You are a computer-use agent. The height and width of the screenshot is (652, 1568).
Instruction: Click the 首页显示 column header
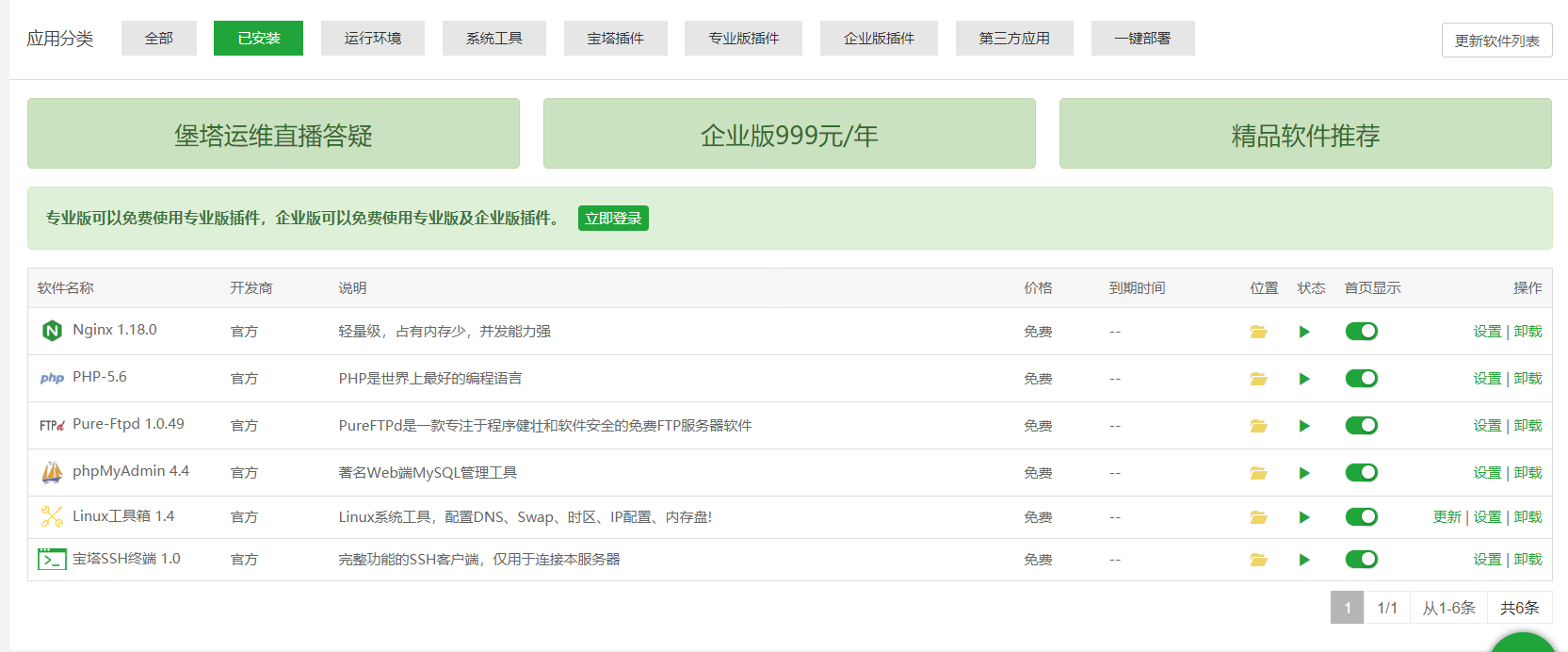(x=1373, y=288)
